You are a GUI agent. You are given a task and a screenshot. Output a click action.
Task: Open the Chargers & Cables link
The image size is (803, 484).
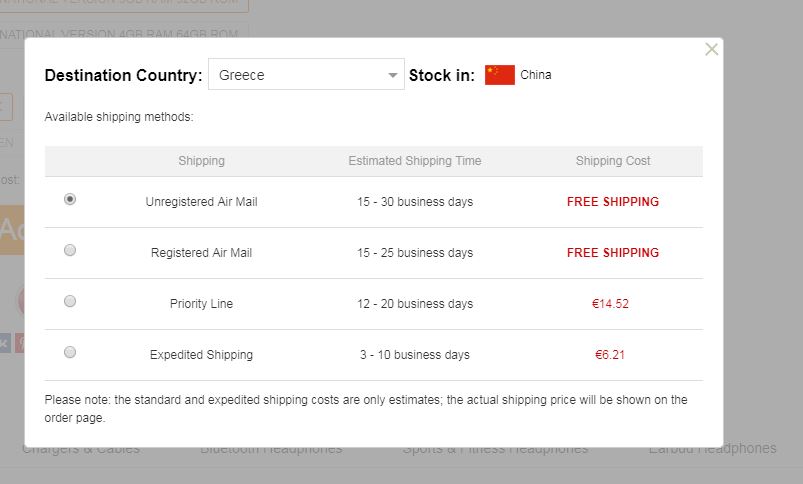pos(80,449)
